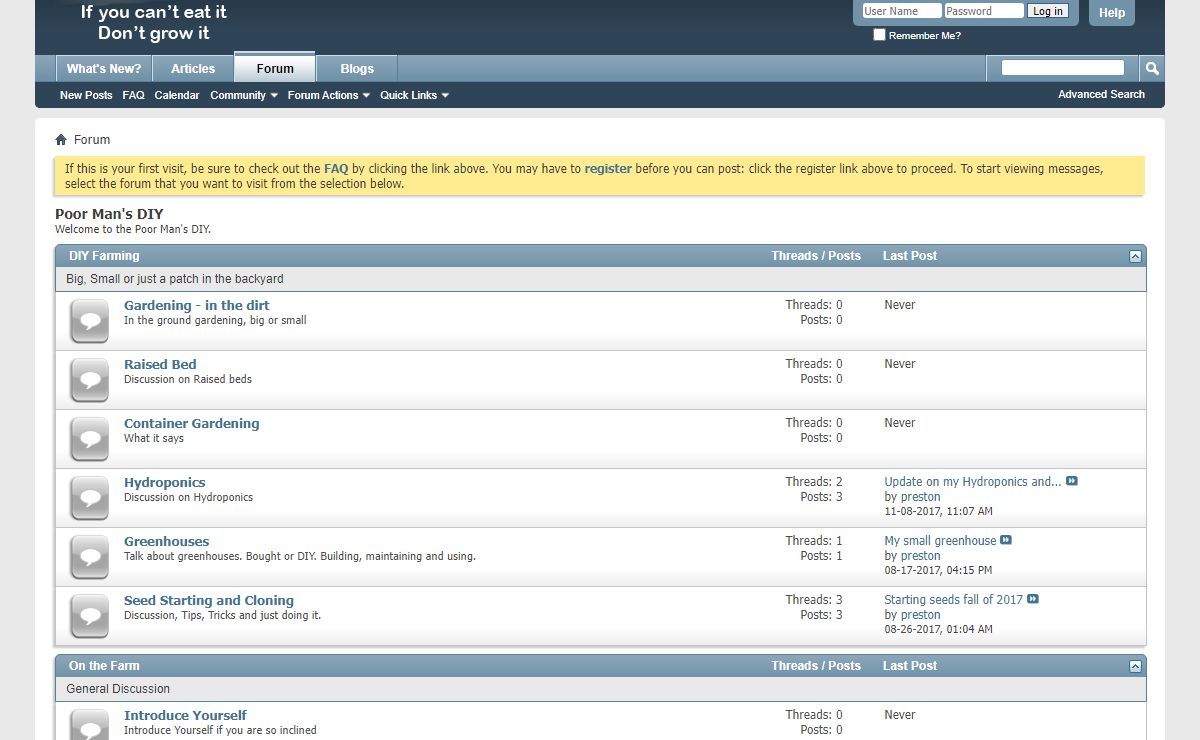The image size is (1200, 740).
Task: Collapse the On the Farm category
Action: point(1135,666)
